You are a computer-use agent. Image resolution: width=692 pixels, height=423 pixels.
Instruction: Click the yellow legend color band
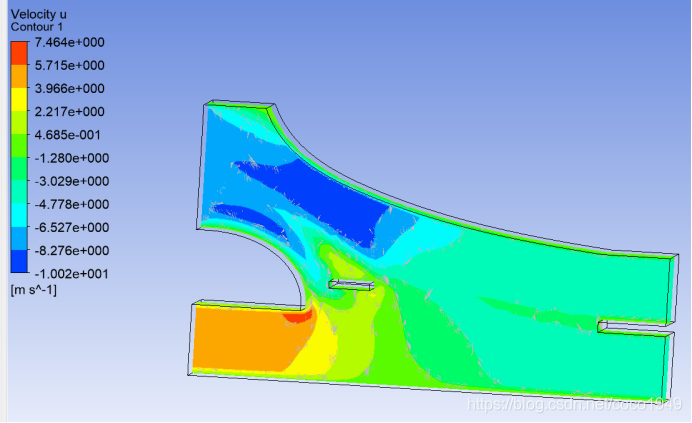coord(19,100)
